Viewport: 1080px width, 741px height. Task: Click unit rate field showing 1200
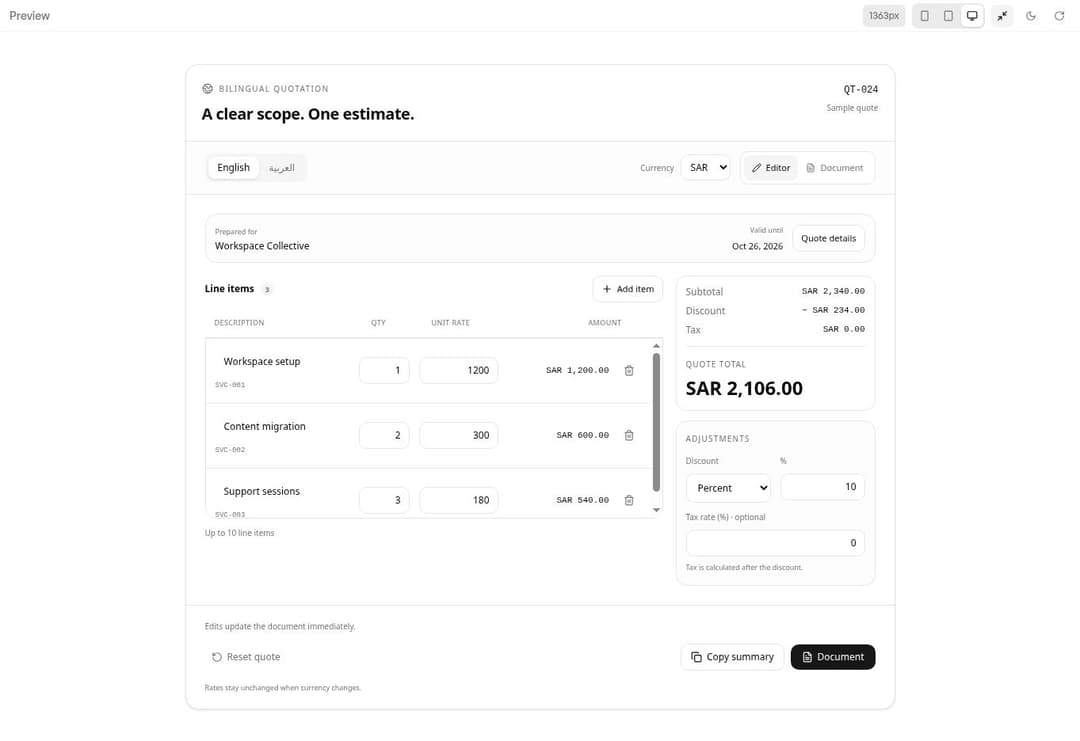click(x=459, y=370)
